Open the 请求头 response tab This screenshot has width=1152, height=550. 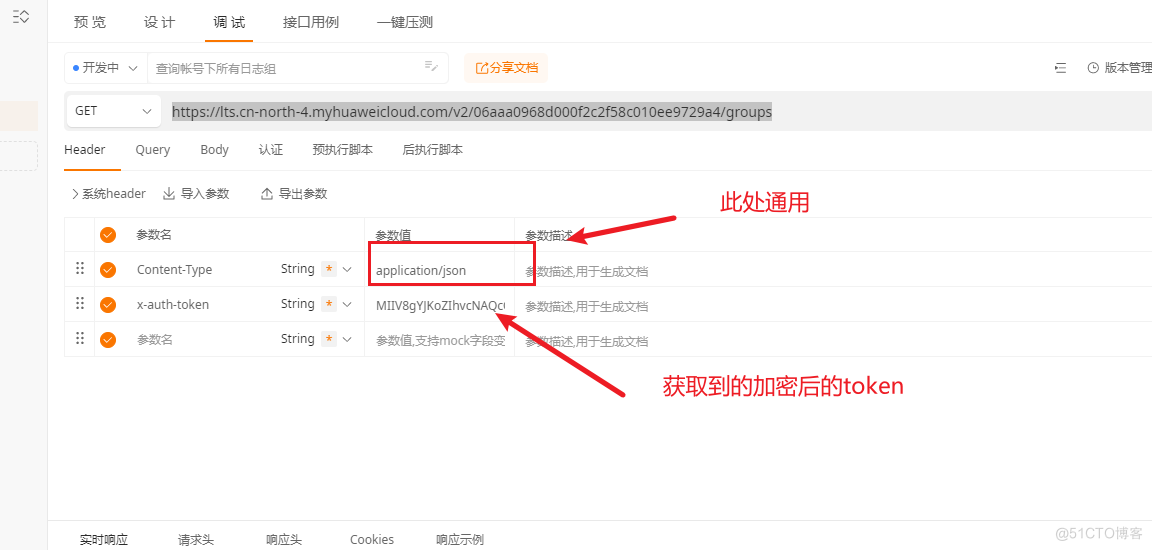(x=196, y=540)
